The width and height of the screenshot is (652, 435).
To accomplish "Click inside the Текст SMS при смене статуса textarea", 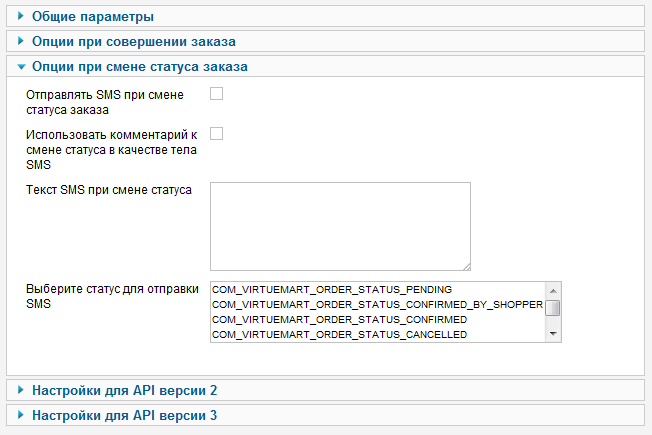I will tap(340, 226).
